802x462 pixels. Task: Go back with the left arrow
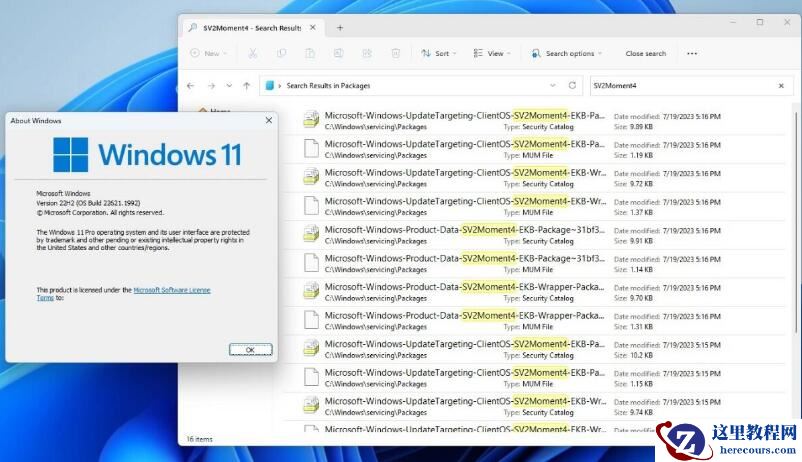point(191,86)
